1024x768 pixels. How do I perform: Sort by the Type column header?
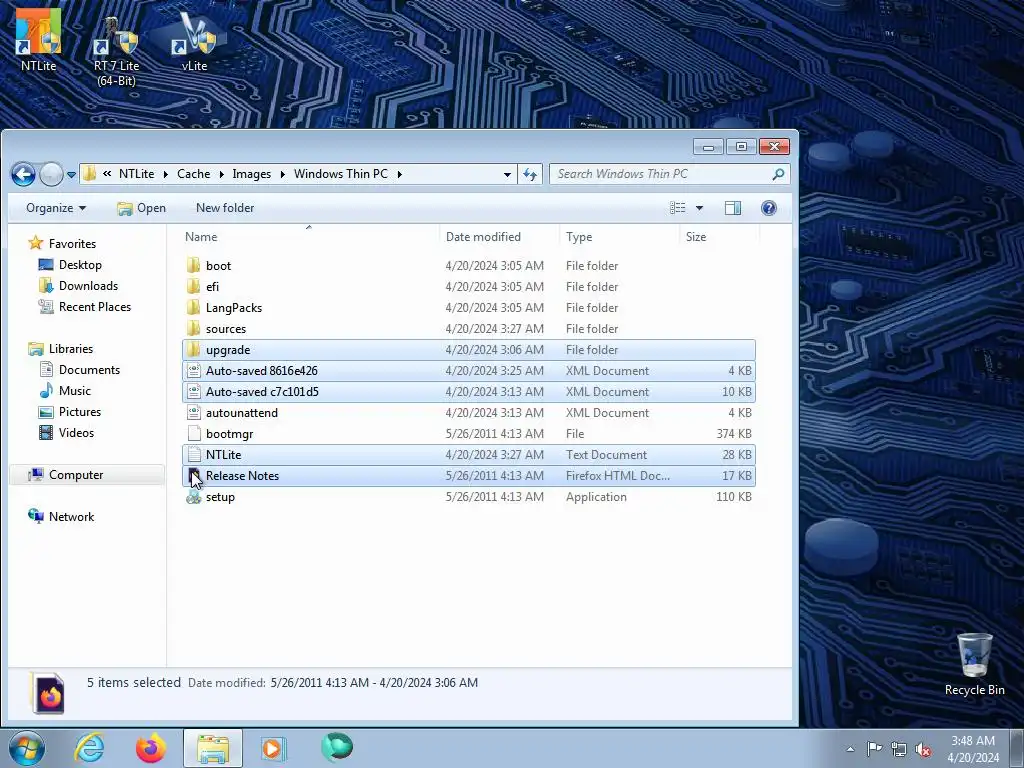619,236
